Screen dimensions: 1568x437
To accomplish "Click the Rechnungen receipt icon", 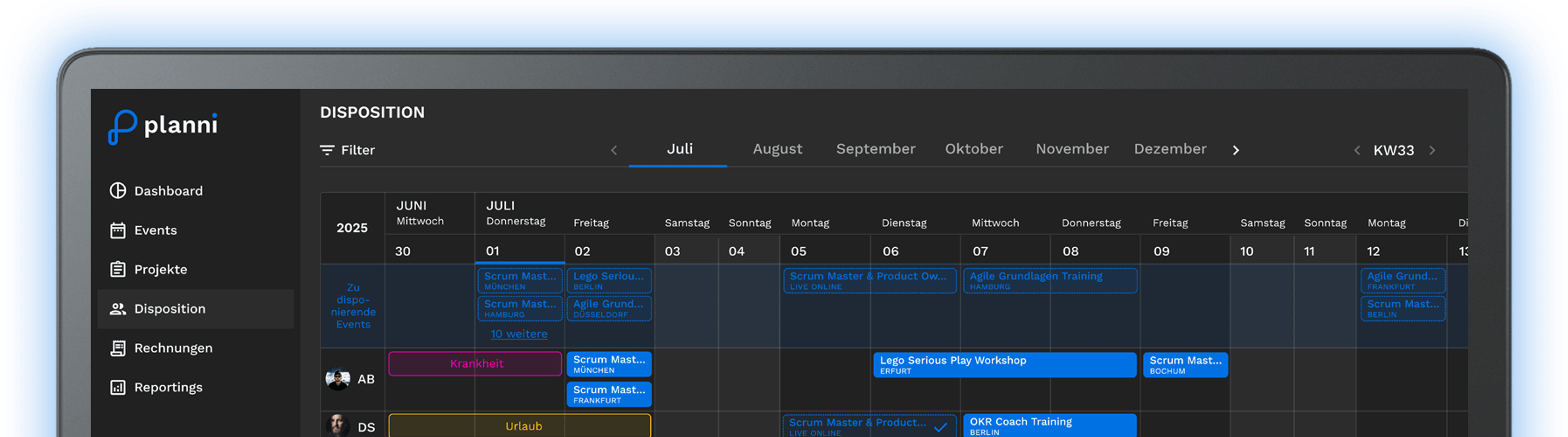I will tap(118, 348).
